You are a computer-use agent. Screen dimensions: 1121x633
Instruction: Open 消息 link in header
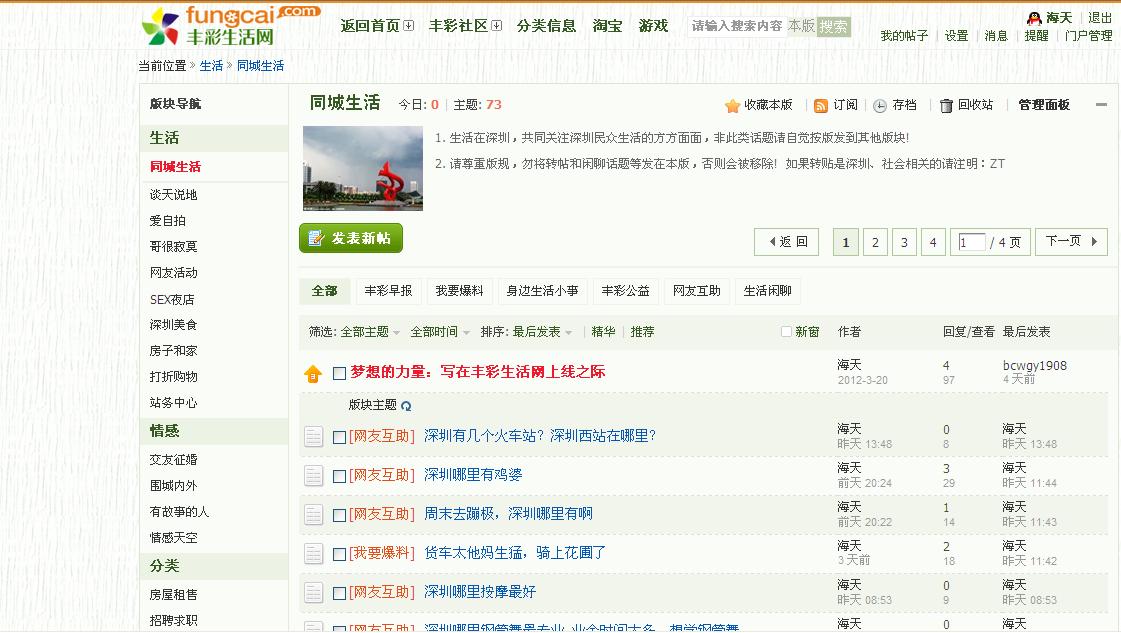pos(996,36)
